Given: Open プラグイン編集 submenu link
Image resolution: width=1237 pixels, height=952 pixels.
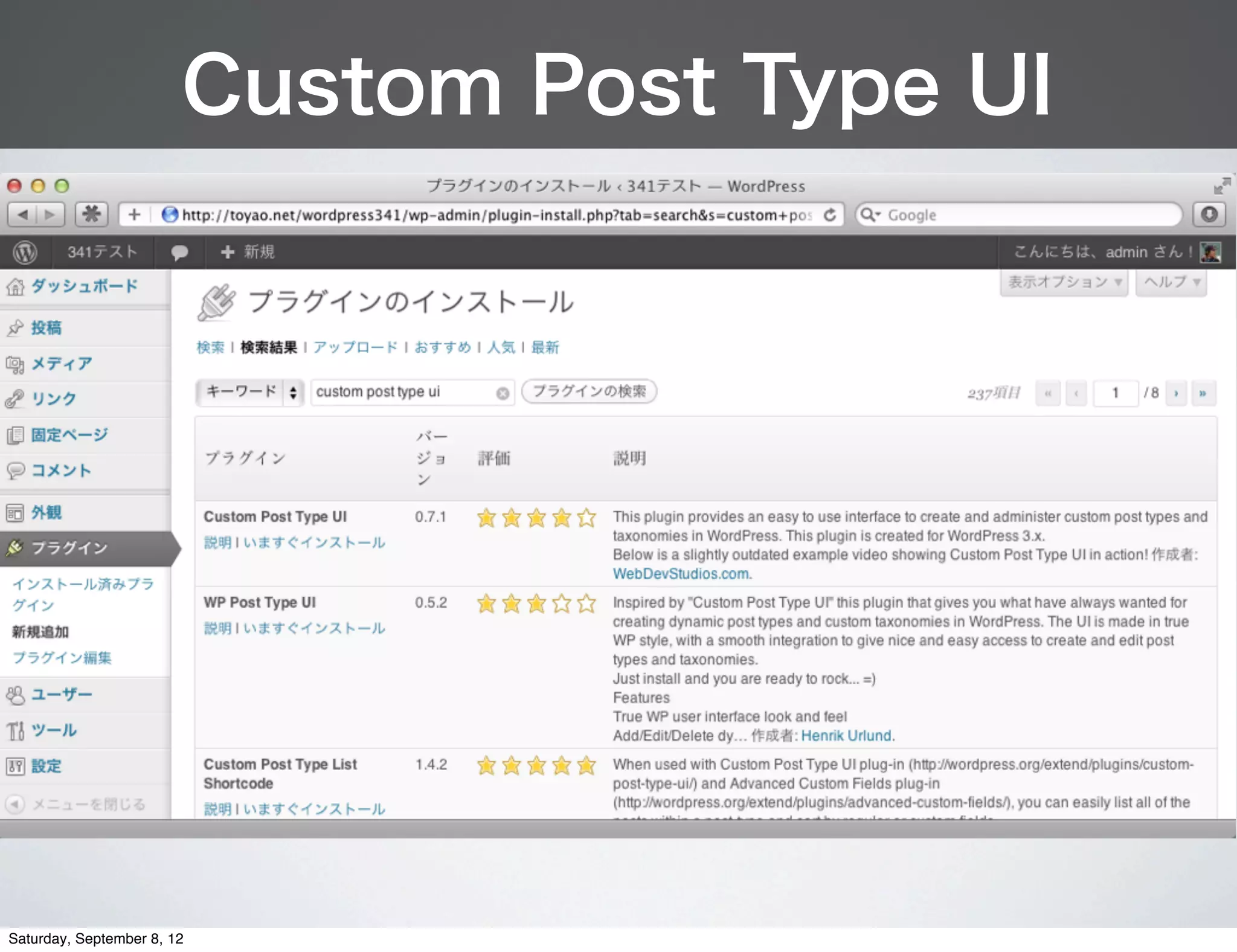Looking at the screenshot, I should click(62, 658).
